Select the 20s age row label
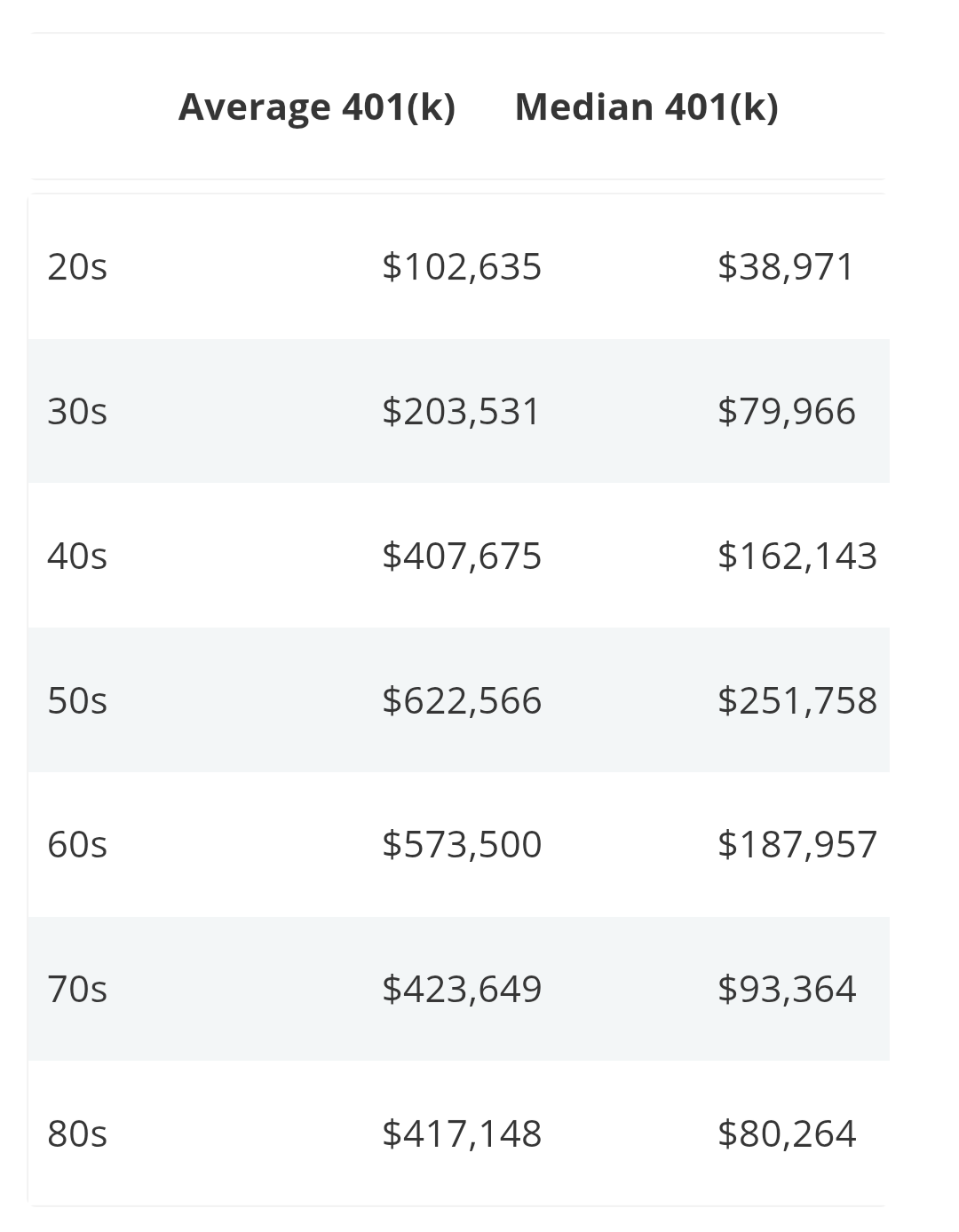 [x=77, y=267]
